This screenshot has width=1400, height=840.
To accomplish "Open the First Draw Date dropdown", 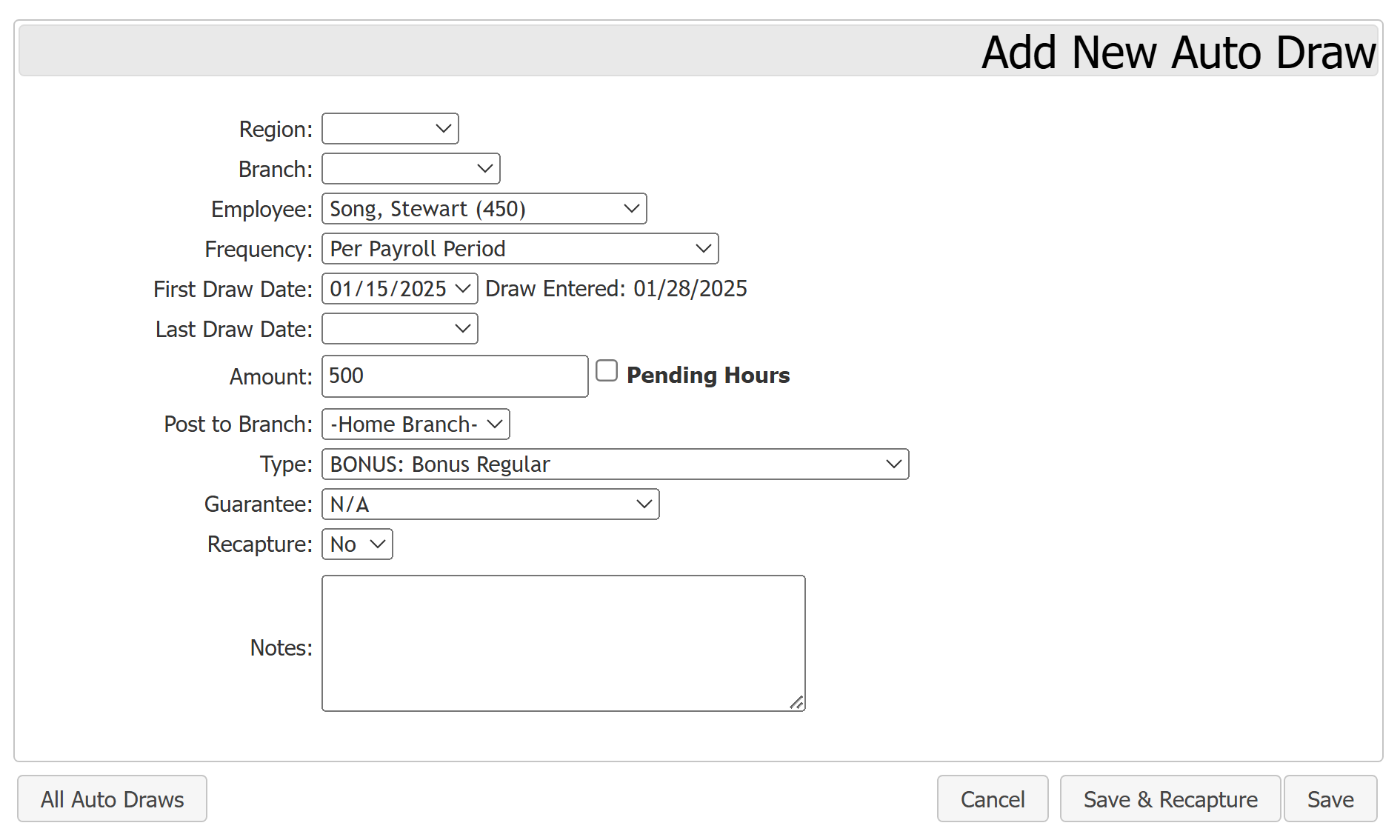I will click(x=400, y=289).
